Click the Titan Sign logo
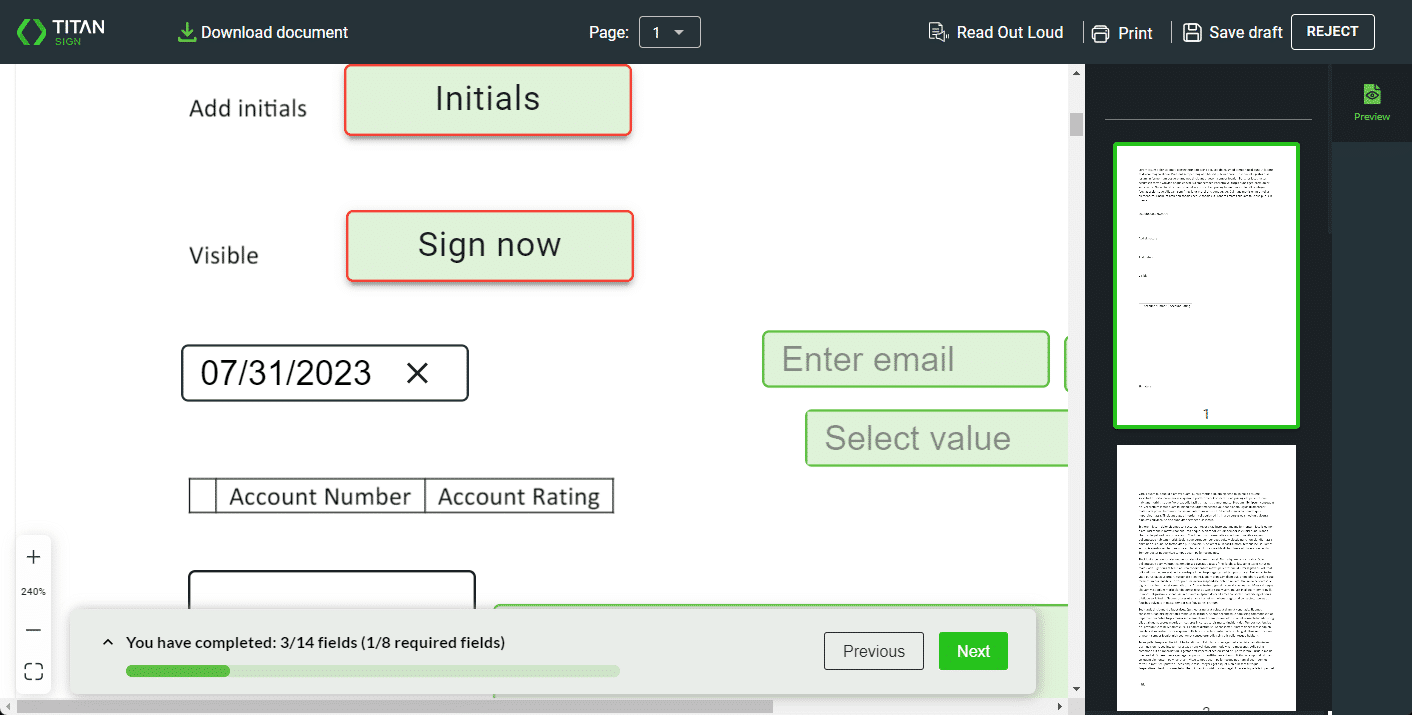This screenshot has width=1412, height=715. pos(61,32)
